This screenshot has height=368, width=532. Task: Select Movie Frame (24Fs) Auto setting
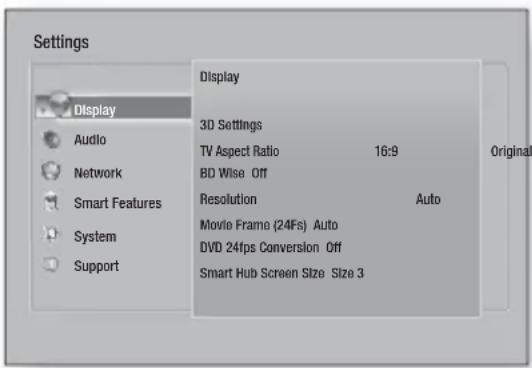pyautogui.click(x=269, y=225)
